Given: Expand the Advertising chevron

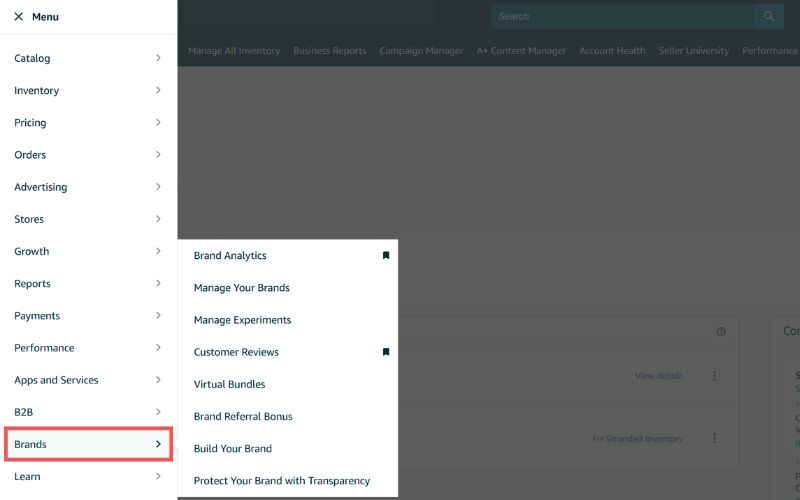Looking at the screenshot, I should click(158, 187).
